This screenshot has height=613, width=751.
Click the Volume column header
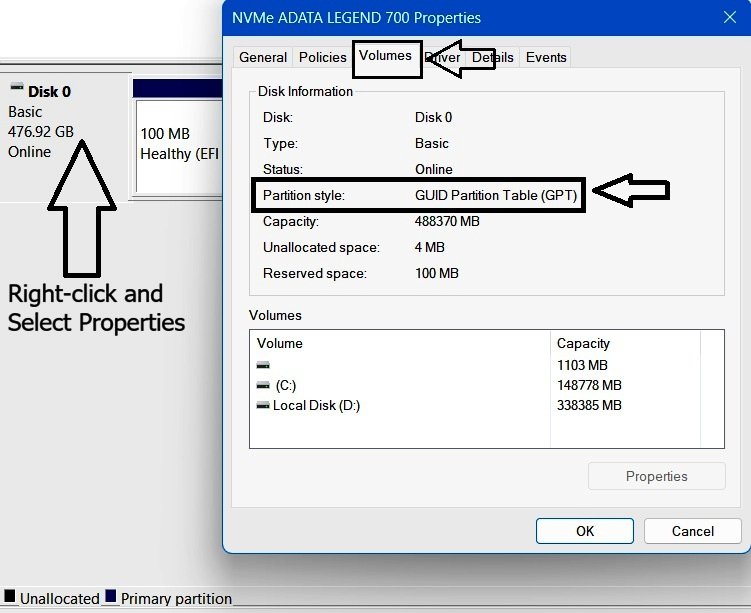280,343
